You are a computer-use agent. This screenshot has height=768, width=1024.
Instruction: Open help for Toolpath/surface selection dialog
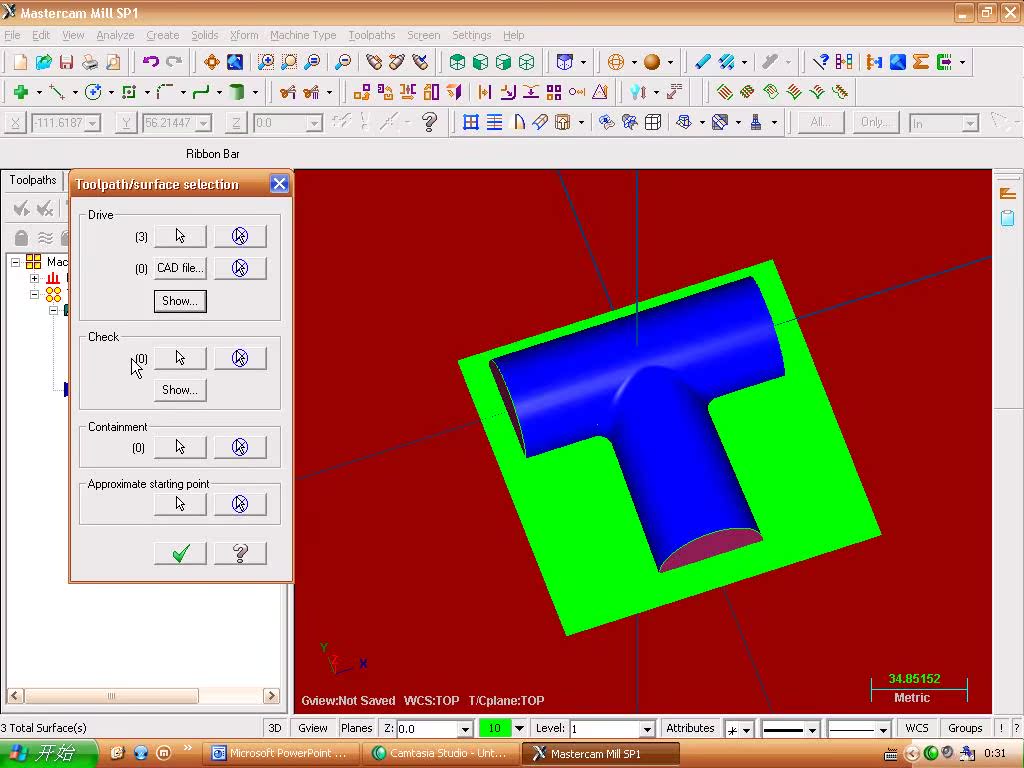click(240, 554)
